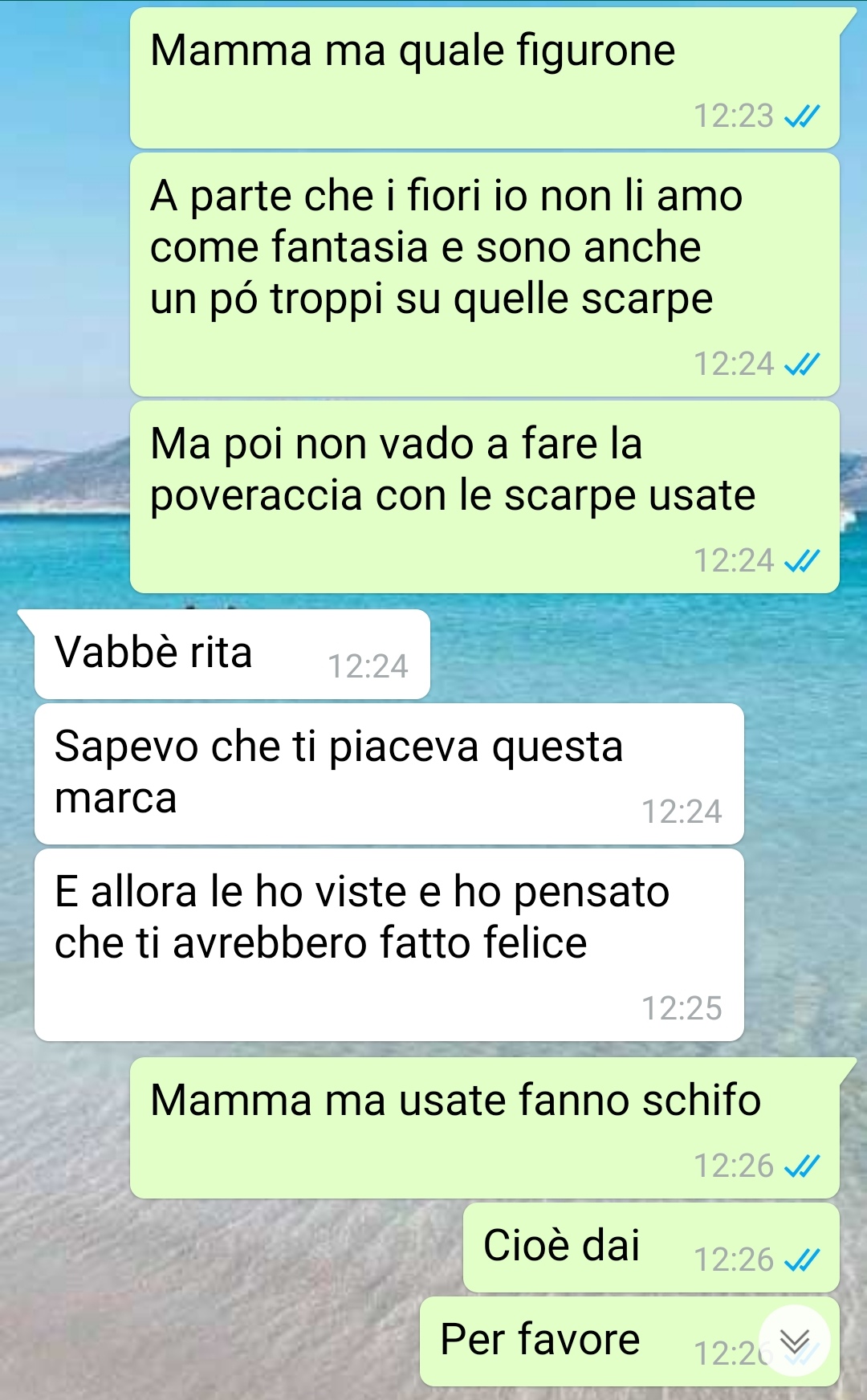
Task: Select message 'A parte che i fiori'
Action: tap(485, 275)
